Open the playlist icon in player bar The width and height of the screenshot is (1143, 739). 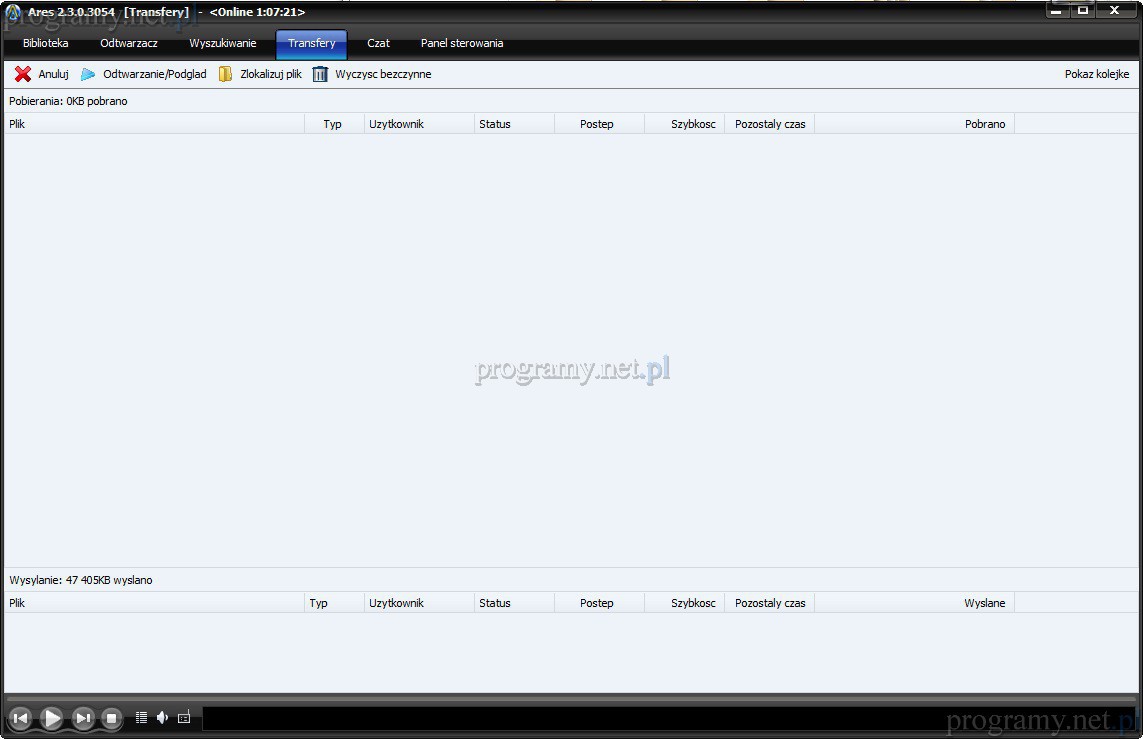[141, 718]
